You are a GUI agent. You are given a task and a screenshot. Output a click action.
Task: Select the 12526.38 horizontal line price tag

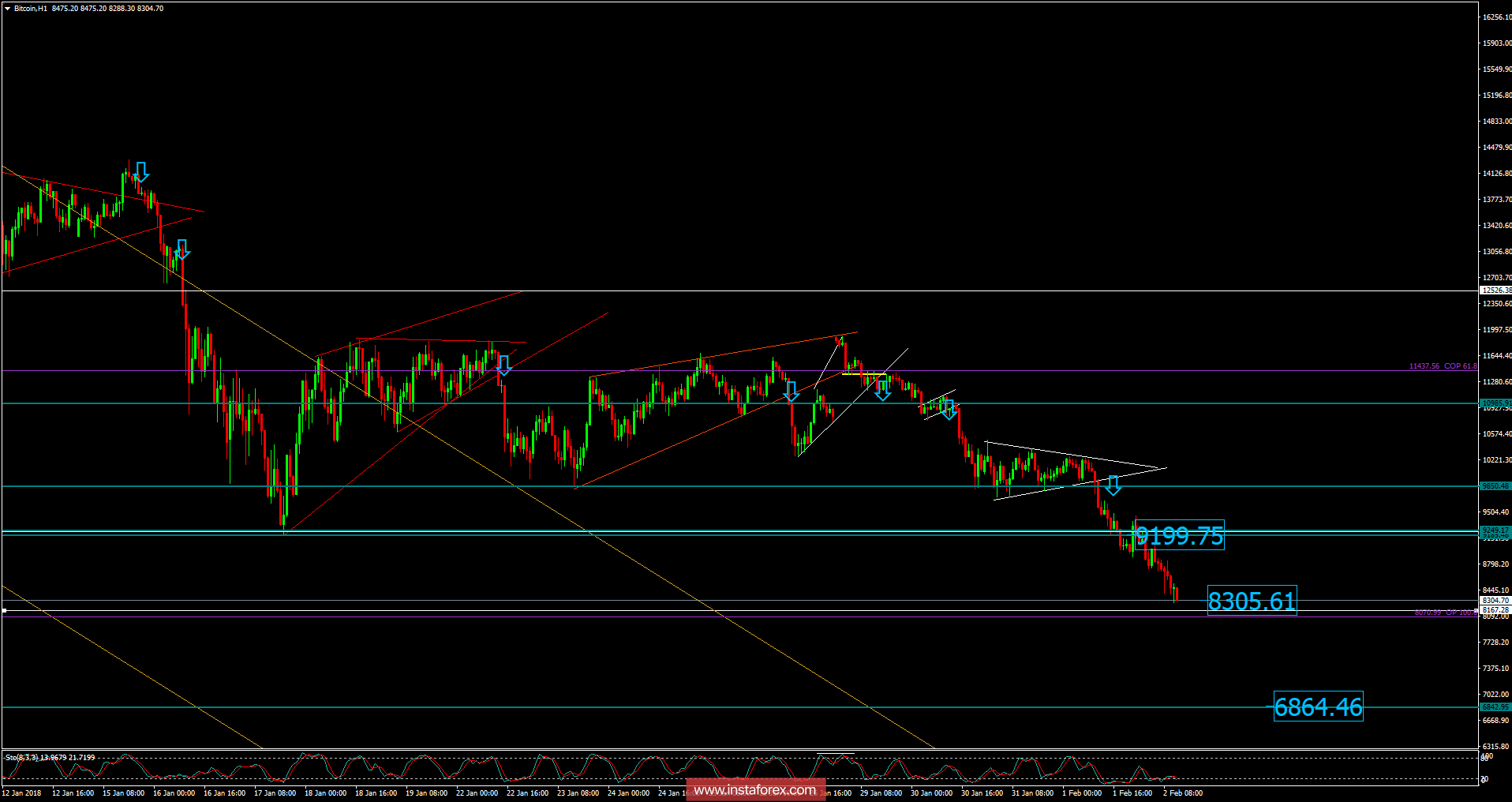1495,290
